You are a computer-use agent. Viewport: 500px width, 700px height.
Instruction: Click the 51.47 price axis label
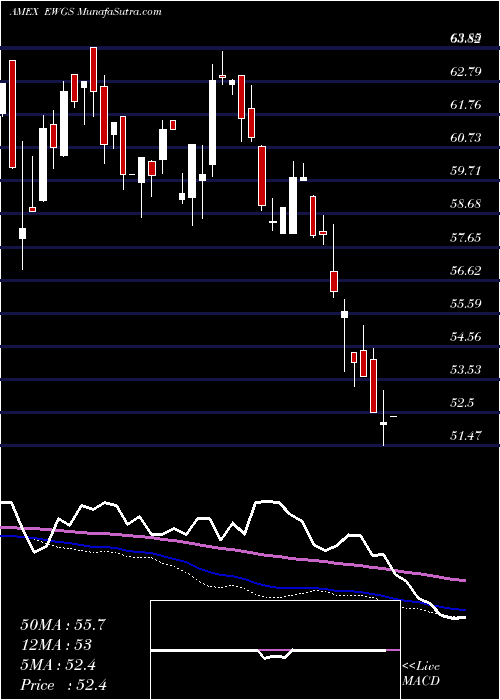click(x=466, y=435)
